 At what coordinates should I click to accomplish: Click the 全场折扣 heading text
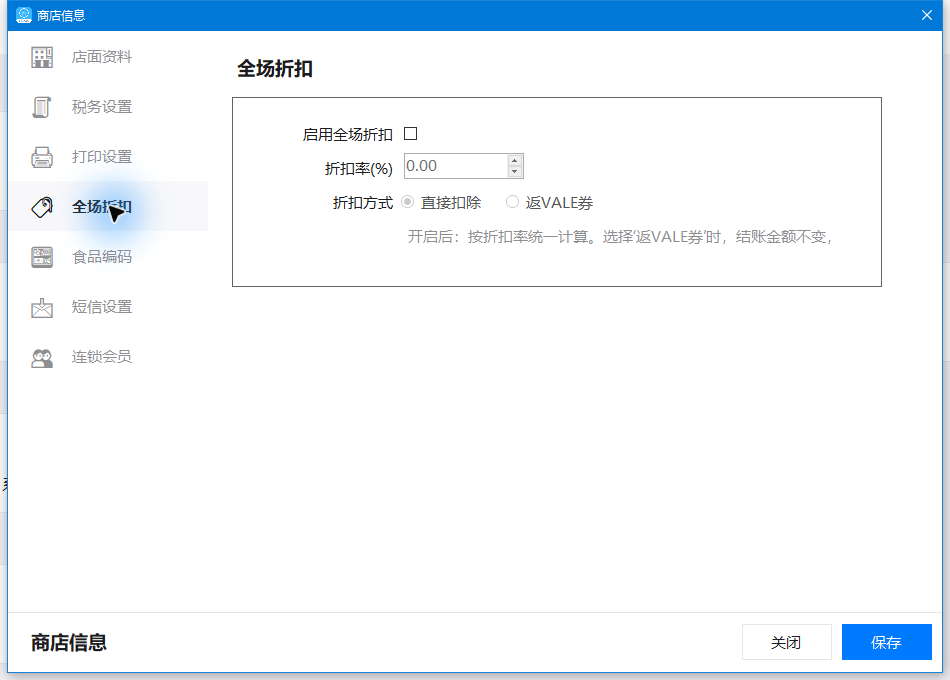click(275, 68)
